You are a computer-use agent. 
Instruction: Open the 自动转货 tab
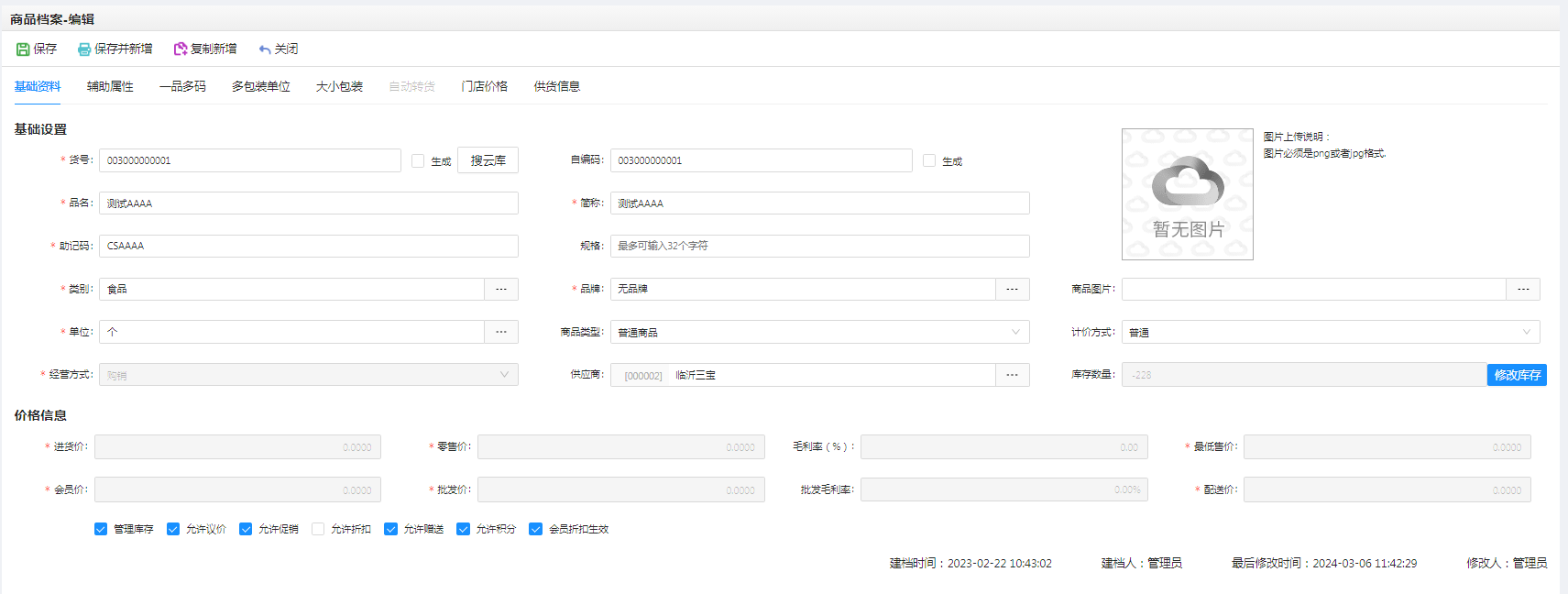point(411,86)
